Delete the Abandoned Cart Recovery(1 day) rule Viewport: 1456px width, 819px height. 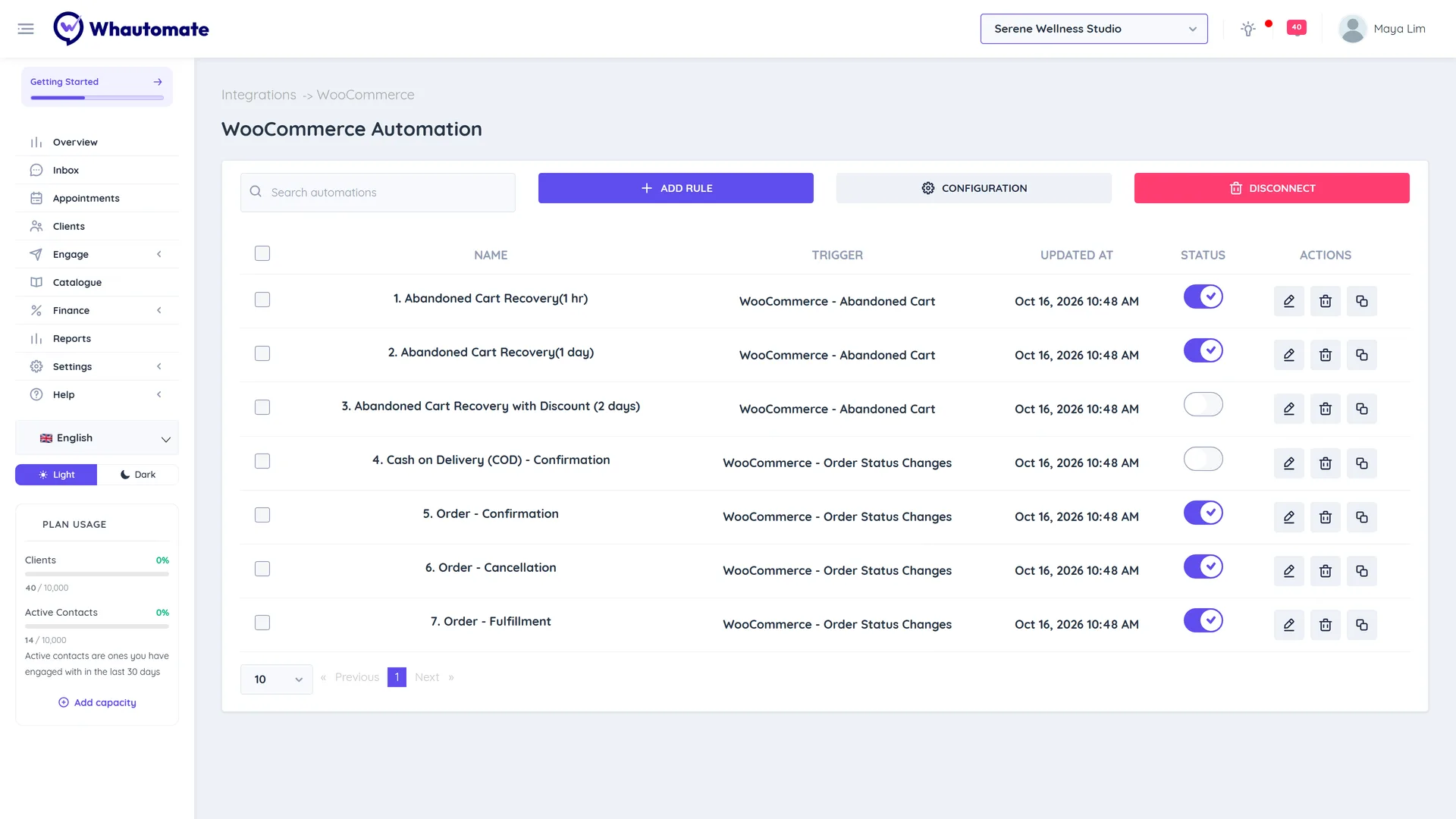1325,355
